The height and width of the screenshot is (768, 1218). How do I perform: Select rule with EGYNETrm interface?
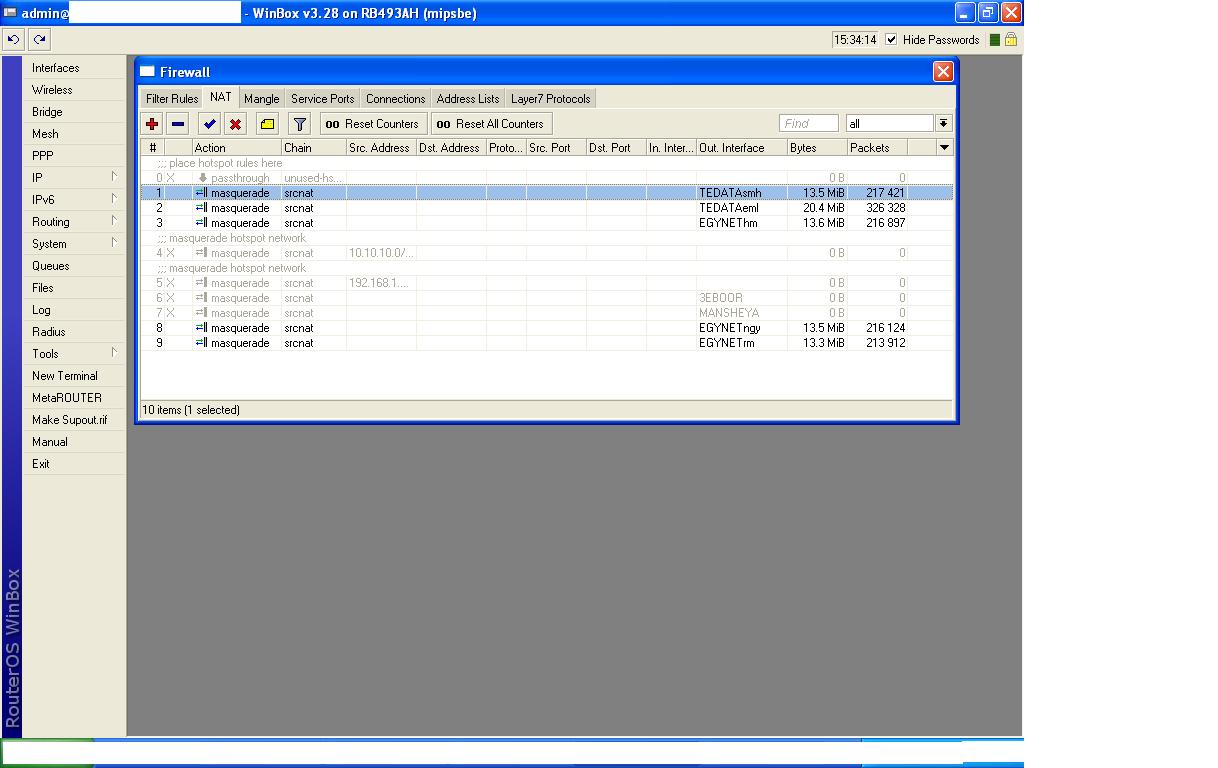point(547,343)
